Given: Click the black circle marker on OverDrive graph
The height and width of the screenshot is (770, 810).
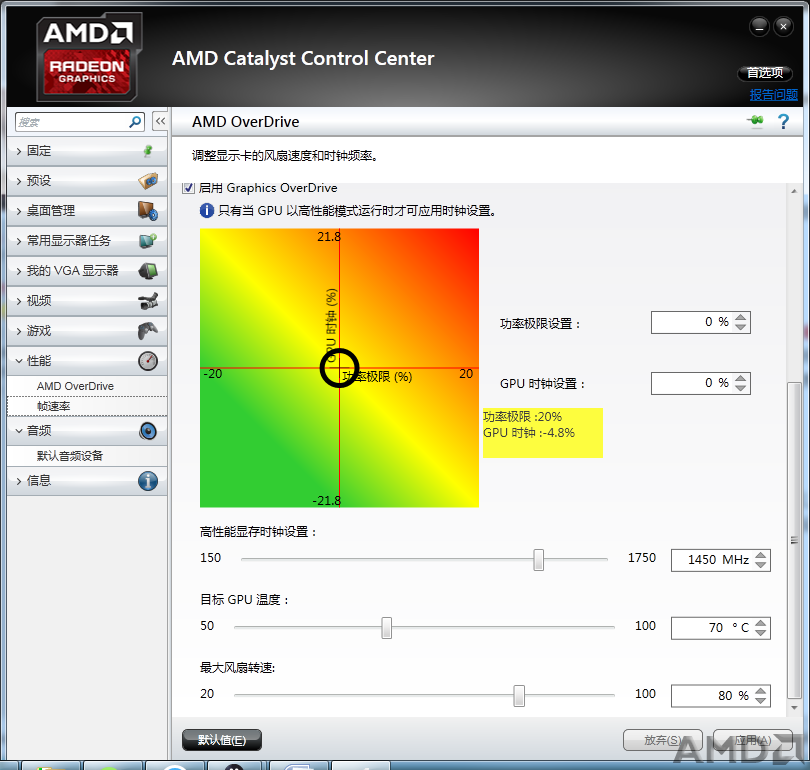Looking at the screenshot, I should coord(339,368).
